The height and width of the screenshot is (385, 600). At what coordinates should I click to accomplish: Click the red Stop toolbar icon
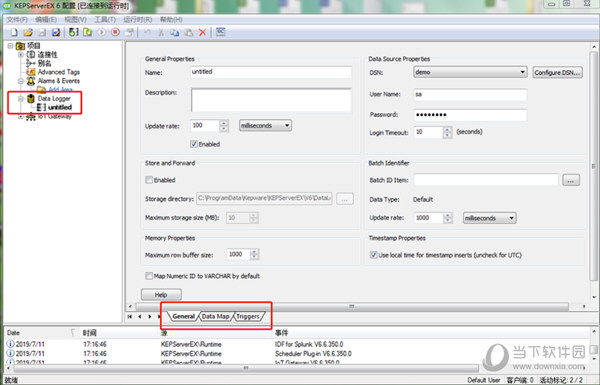tap(115, 33)
